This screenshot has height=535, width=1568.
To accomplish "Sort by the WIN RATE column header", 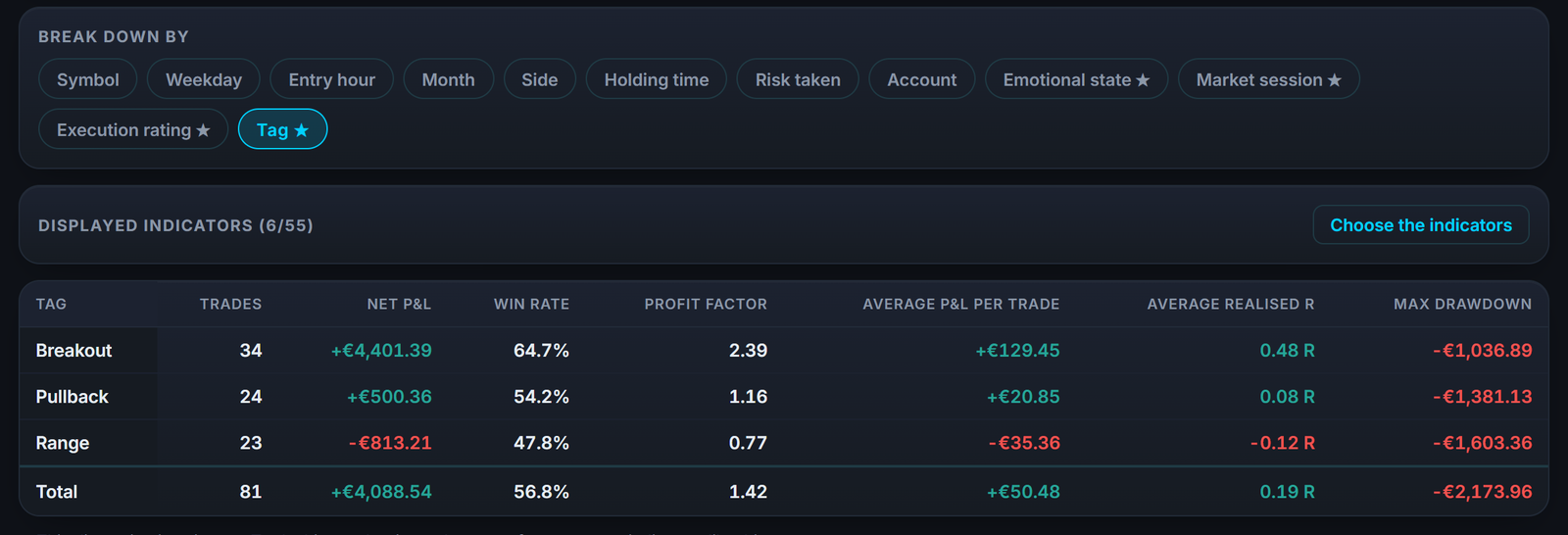I will click(x=531, y=304).
